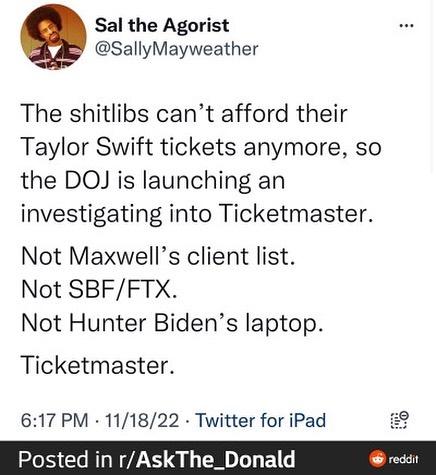Screen dimensions: 436x475
Task: Click the 'reddit' wordmark text
Action: (x=404, y=459)
